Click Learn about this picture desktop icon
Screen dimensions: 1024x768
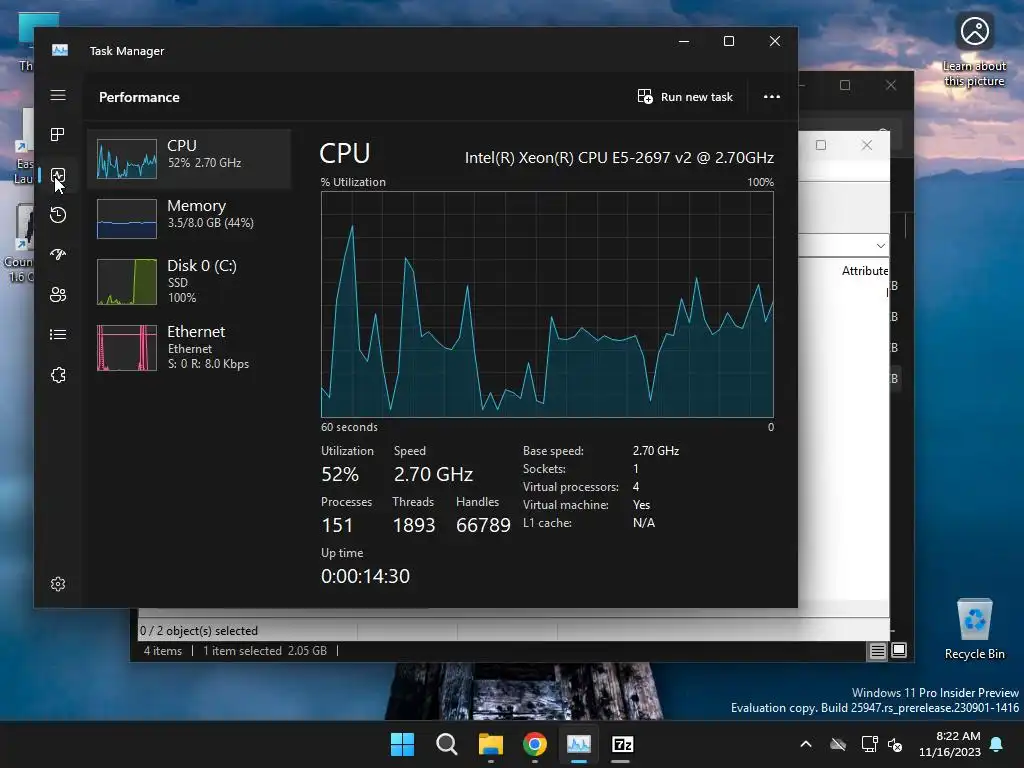point(974,50)
